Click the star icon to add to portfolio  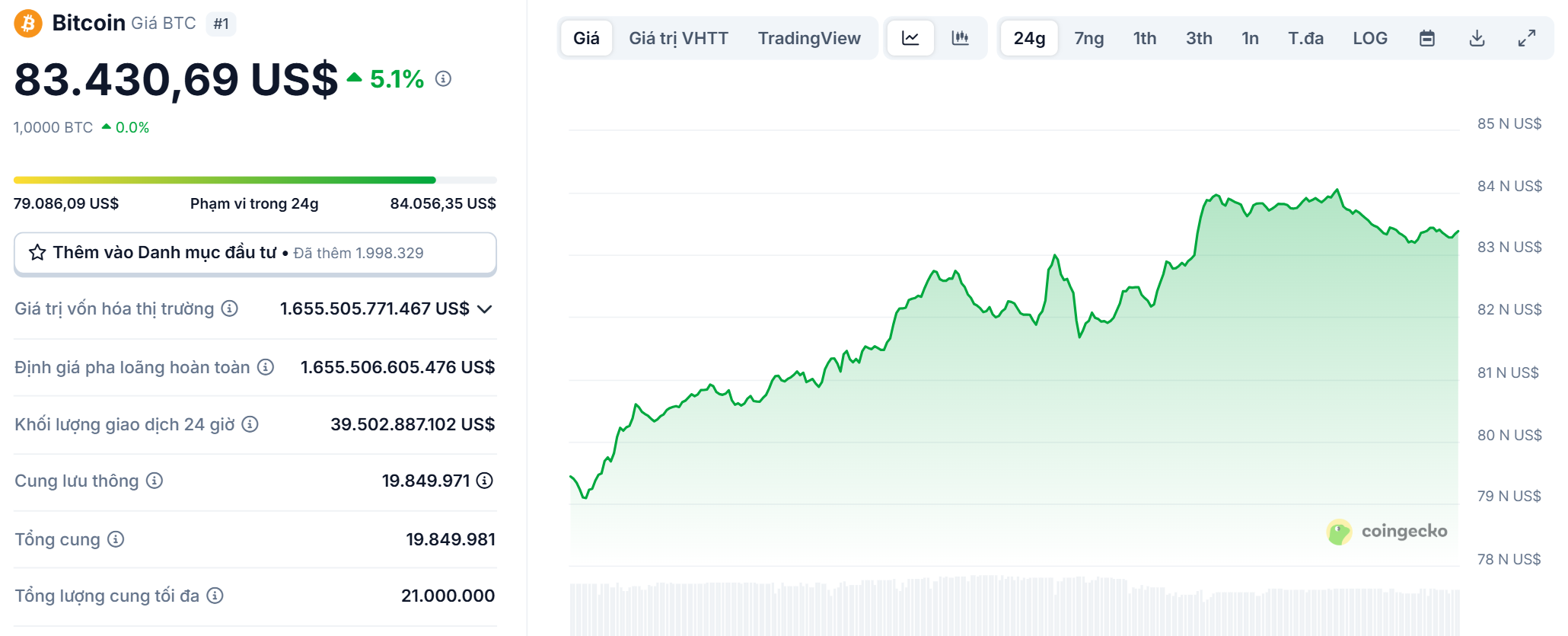click(x=37, y=252)
